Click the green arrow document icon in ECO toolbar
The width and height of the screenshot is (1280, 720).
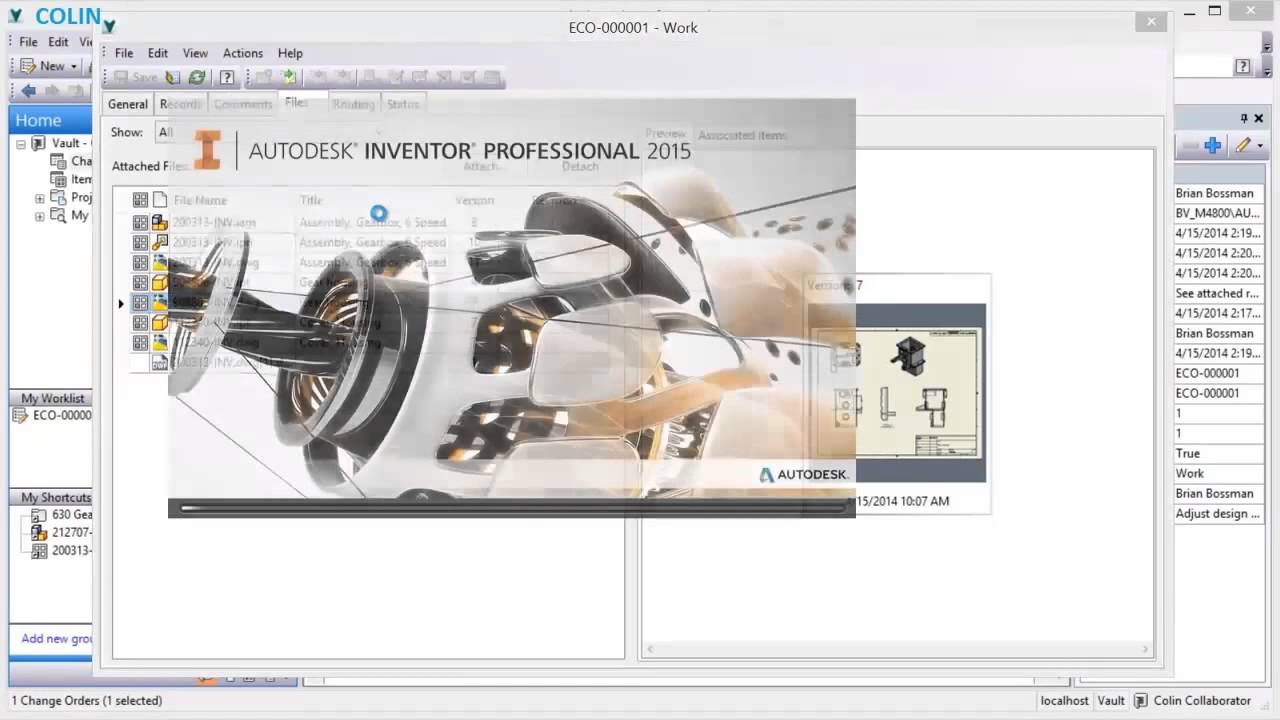pos(289,77)
